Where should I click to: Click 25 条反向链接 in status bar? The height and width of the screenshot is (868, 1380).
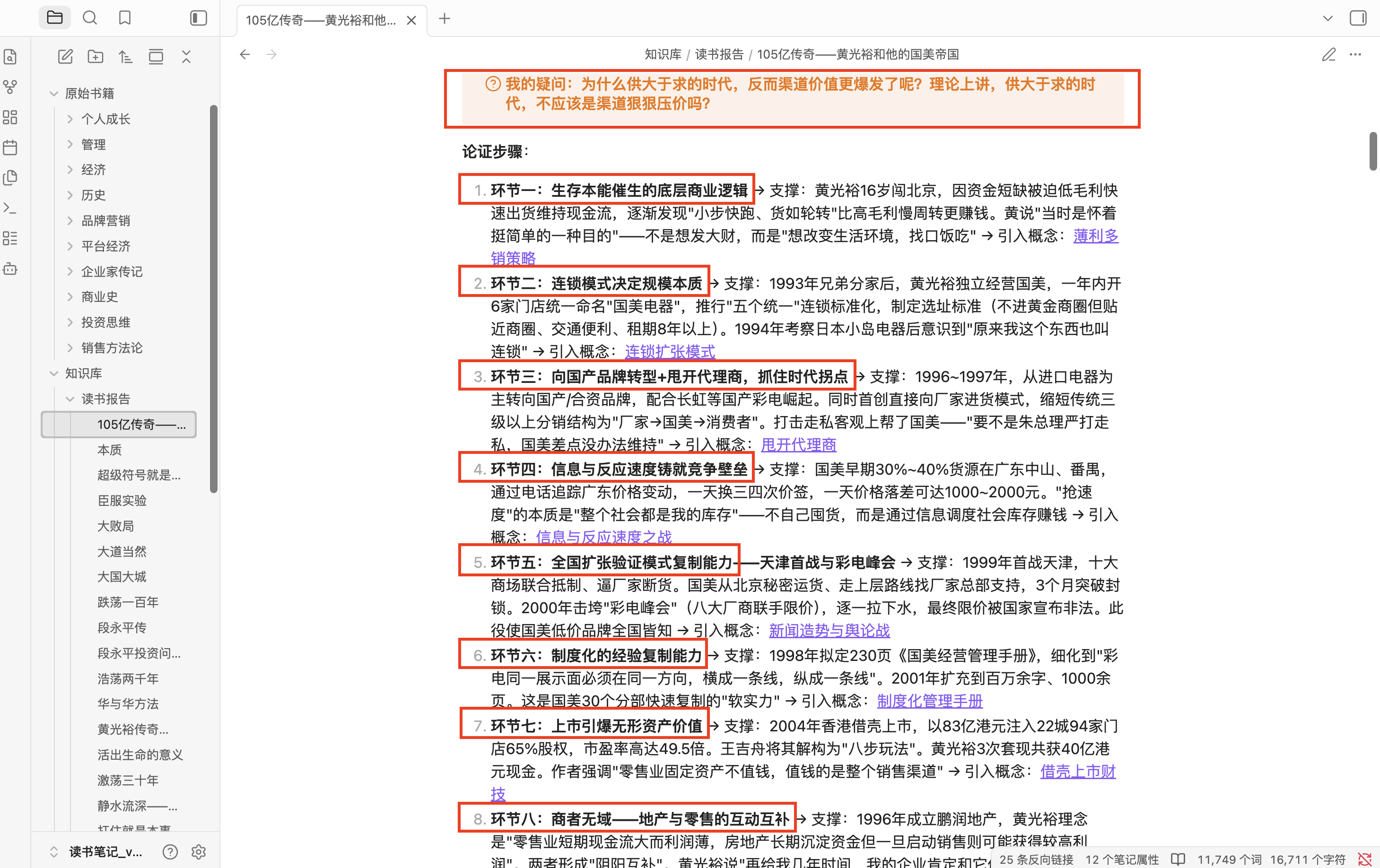[1036, 859]
